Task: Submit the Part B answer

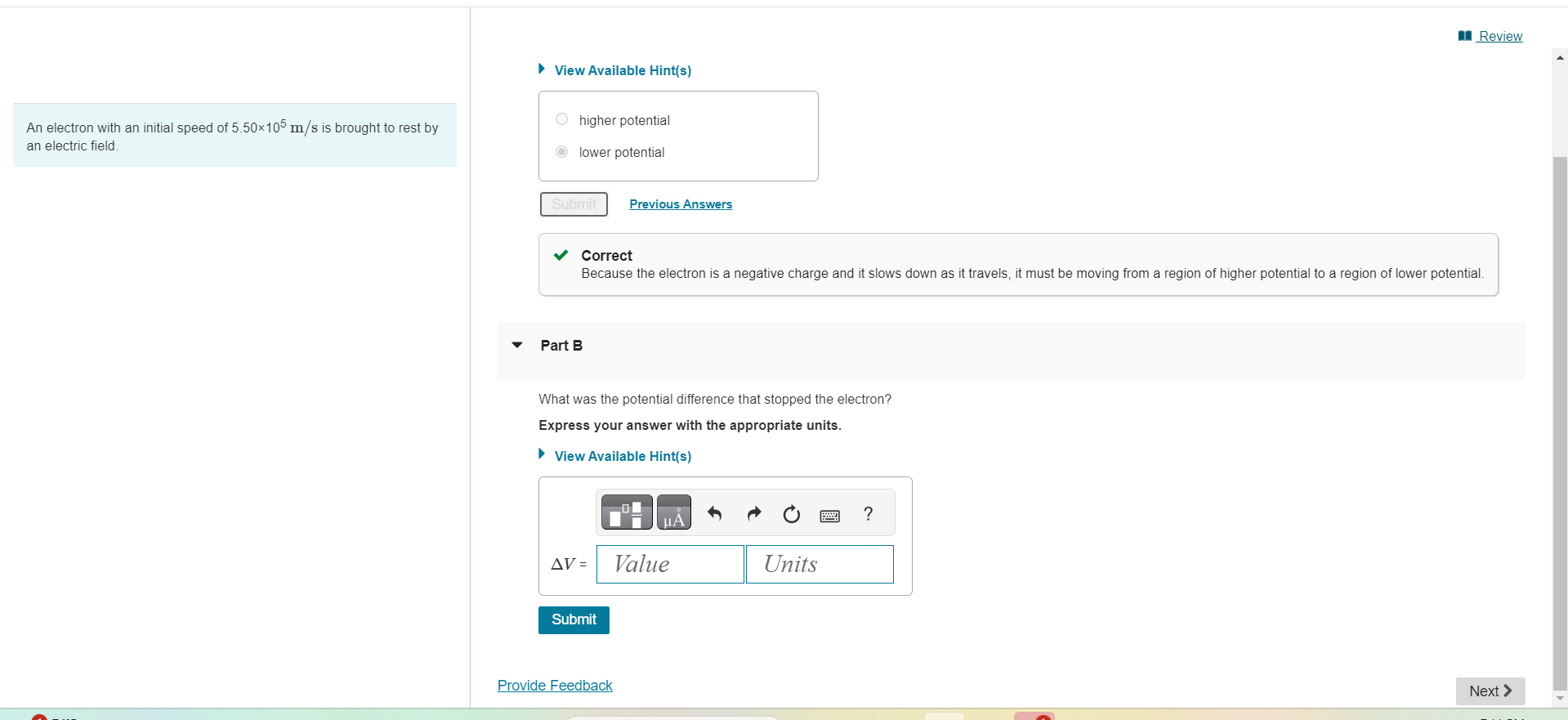Action: click(x=574, y=619)
